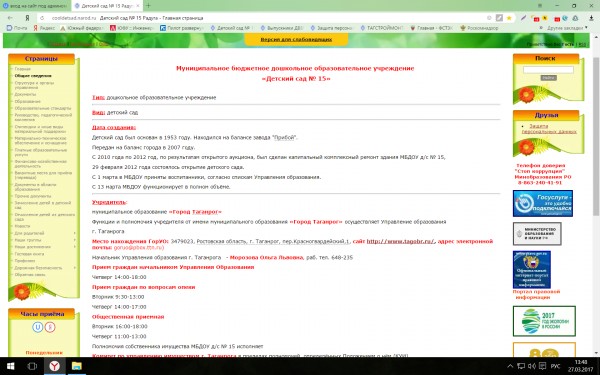Open the 'Почта' bookmark

[17, 28]
